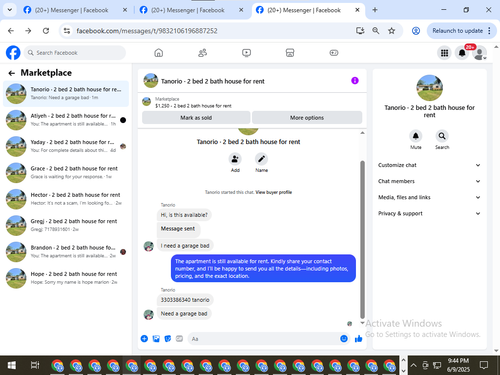This screenshot has height=375, width=500.
Task: Click the browser address bar URL
Action: tap(147, 31)
